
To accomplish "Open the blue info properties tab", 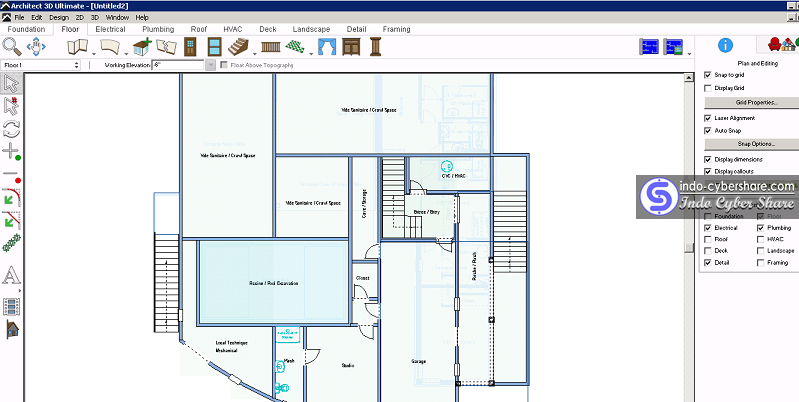I will tap(725, 45).
